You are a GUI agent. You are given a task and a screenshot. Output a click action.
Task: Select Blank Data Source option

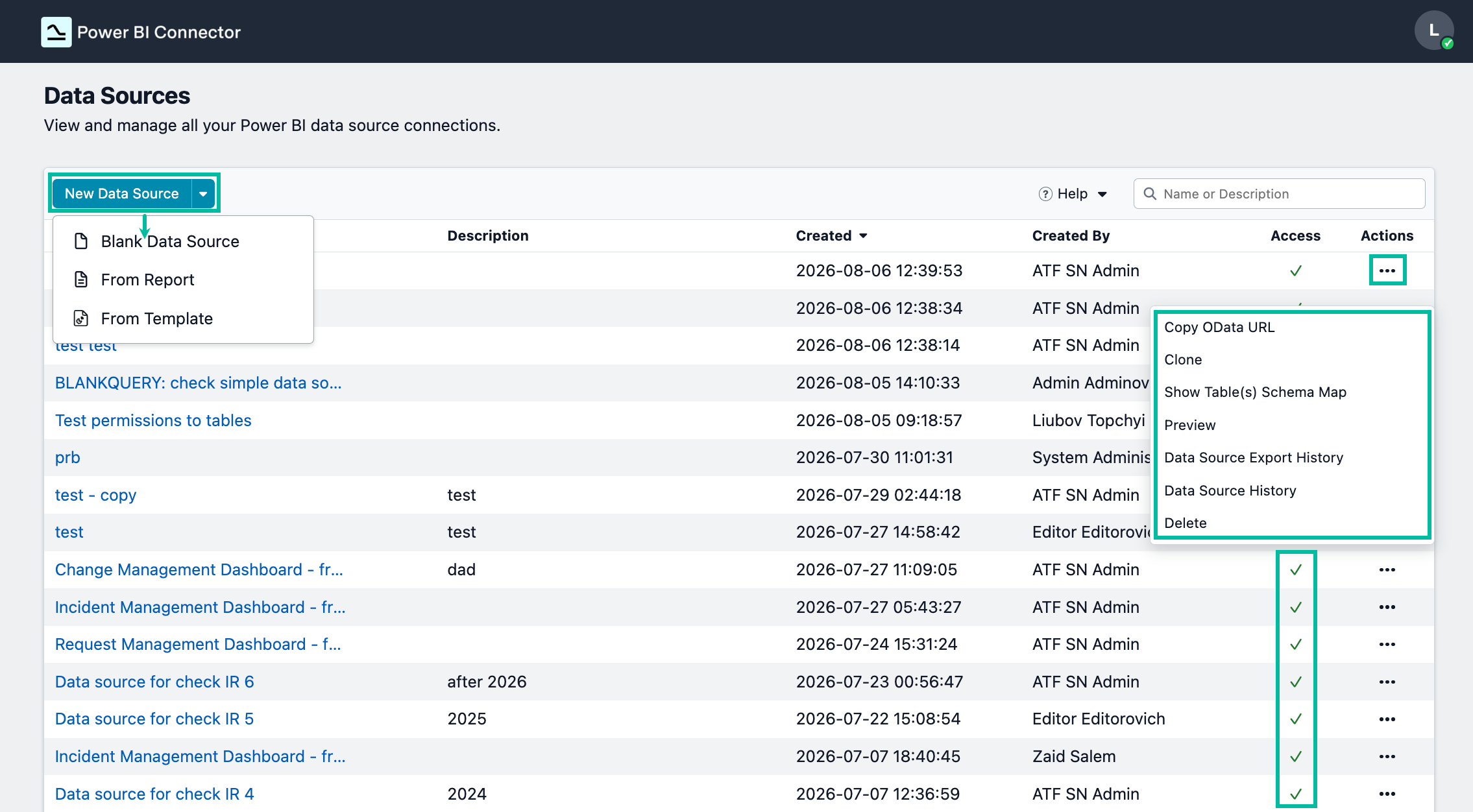(183, 241)
